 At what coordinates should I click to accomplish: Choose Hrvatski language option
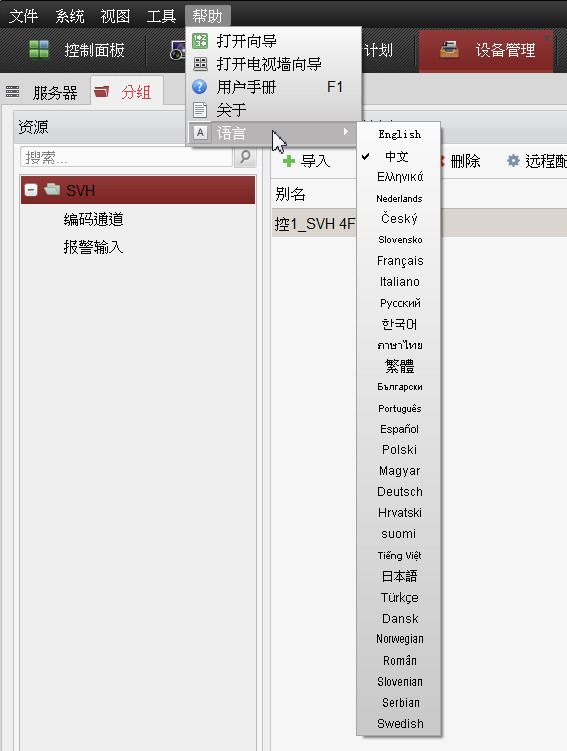pyautogui.click(x=398, y=513)
